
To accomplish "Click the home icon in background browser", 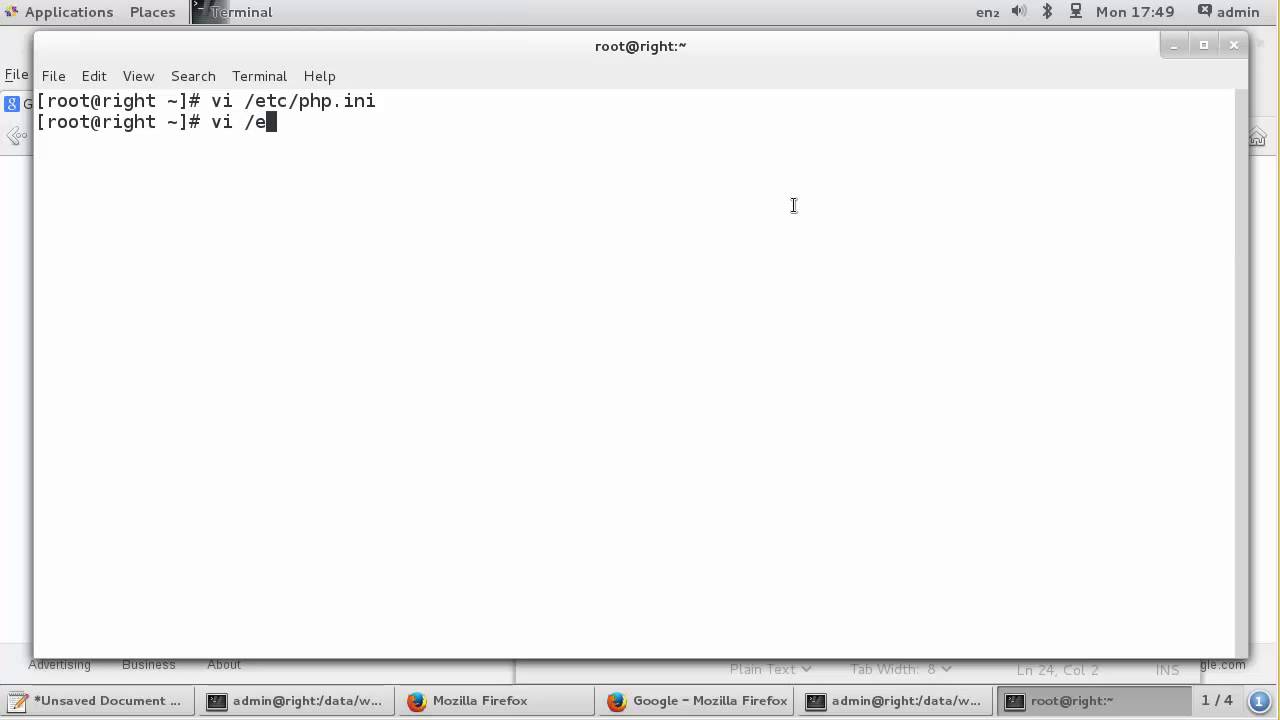I will tap(1258, 138).
